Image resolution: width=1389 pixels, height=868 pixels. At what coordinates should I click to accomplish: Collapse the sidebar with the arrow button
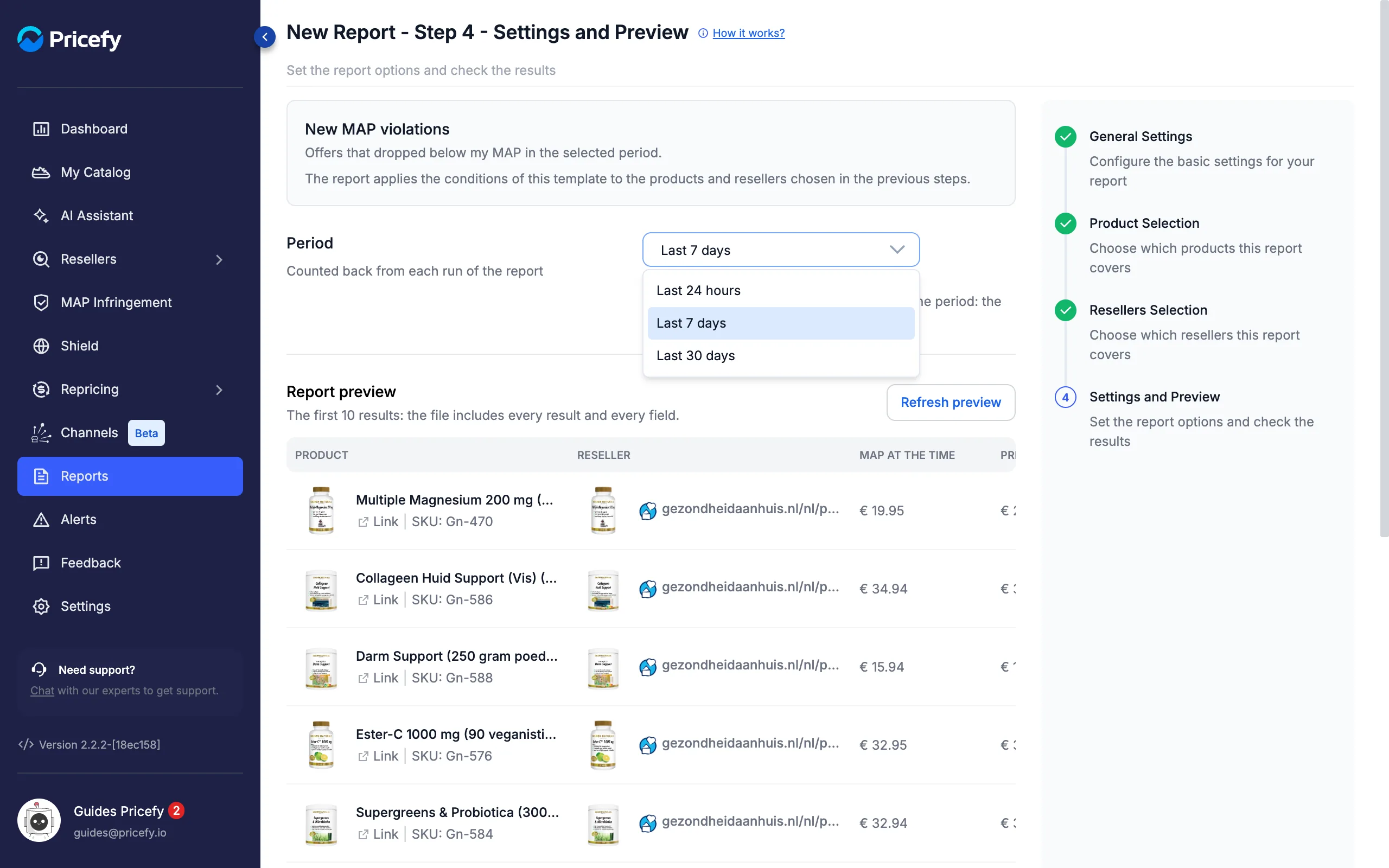click(x=265, y=37)
